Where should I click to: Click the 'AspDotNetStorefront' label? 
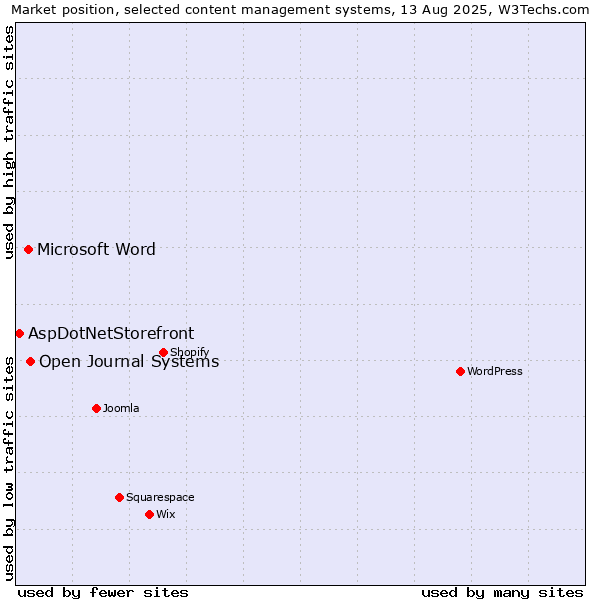pyautogui.click(x=111, y=333)
